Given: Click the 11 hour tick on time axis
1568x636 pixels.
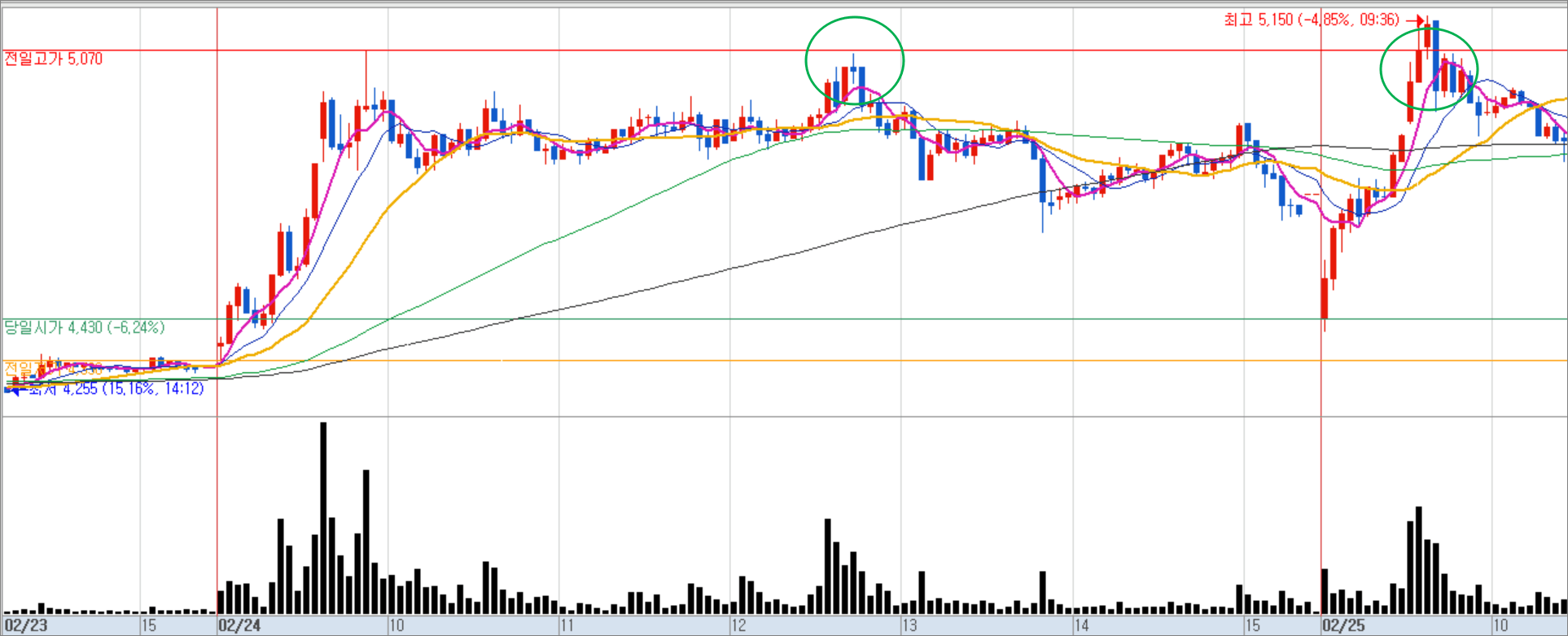Looking at the screenshot, I should 567,625.
